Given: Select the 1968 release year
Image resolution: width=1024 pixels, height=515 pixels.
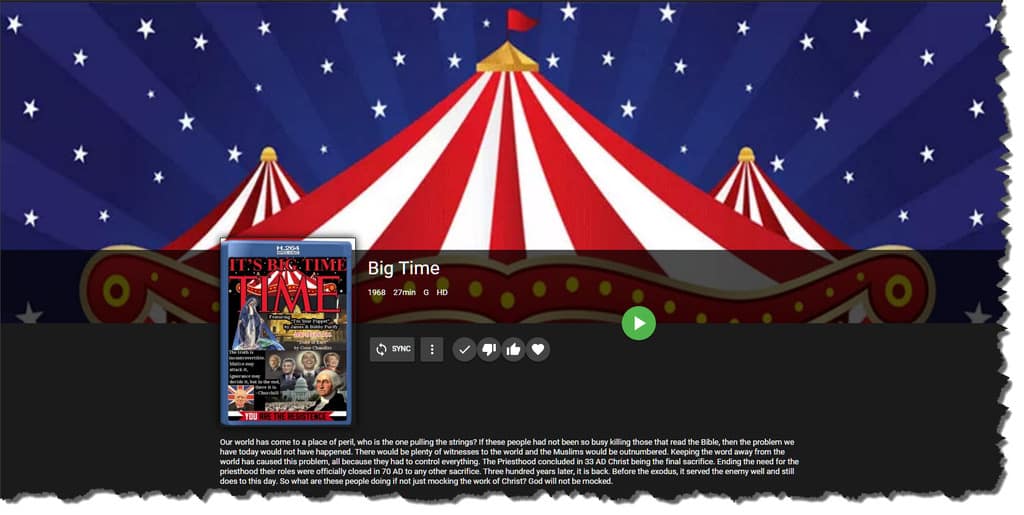Looking at the screenshot, I should 376,292.
